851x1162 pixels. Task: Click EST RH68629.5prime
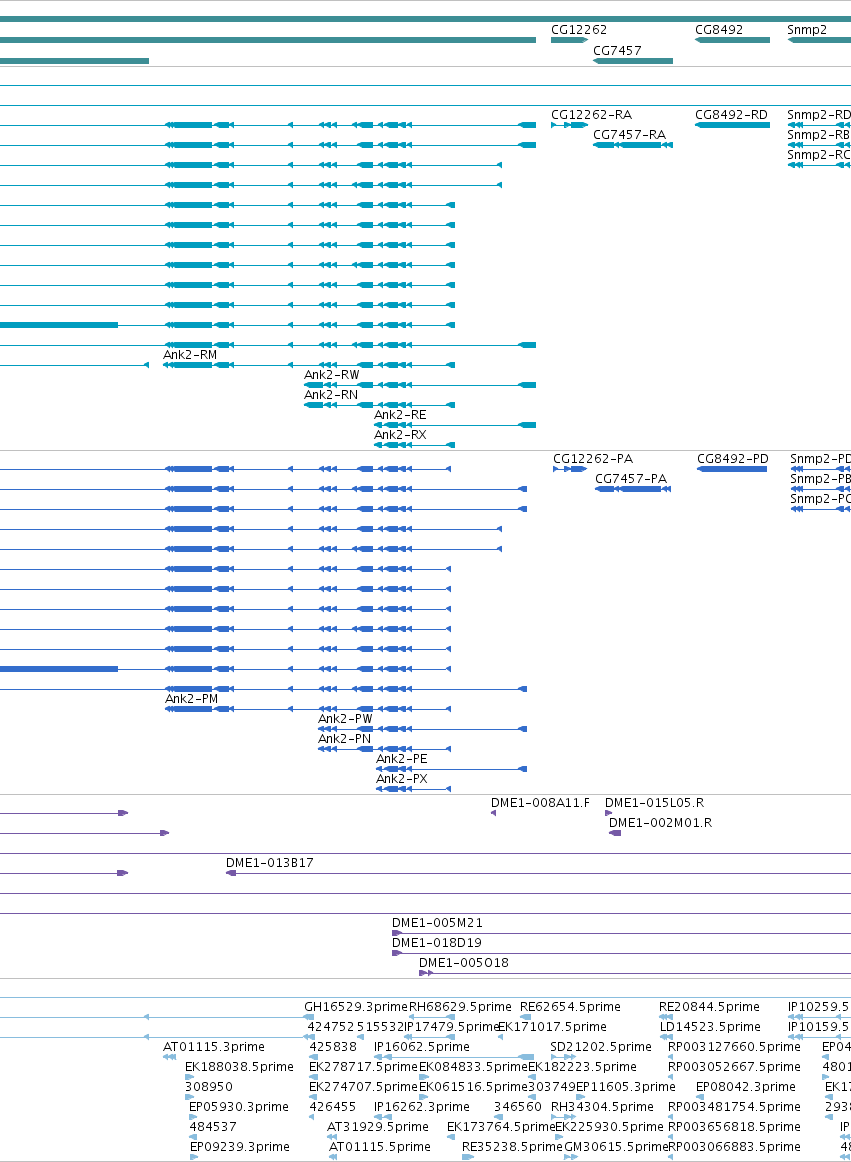tap(460, 1007)
